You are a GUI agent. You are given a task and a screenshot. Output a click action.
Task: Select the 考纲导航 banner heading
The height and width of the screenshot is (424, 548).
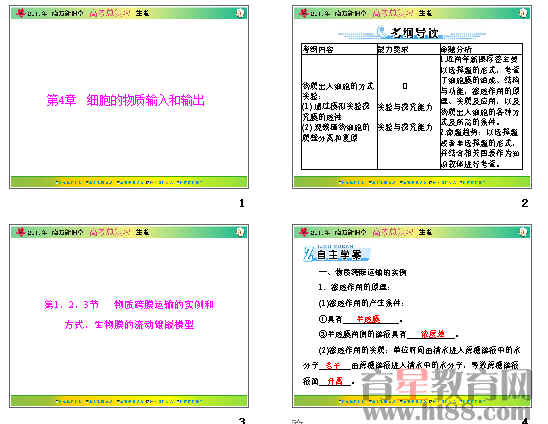pyautogui.click(x=413, y=33)
